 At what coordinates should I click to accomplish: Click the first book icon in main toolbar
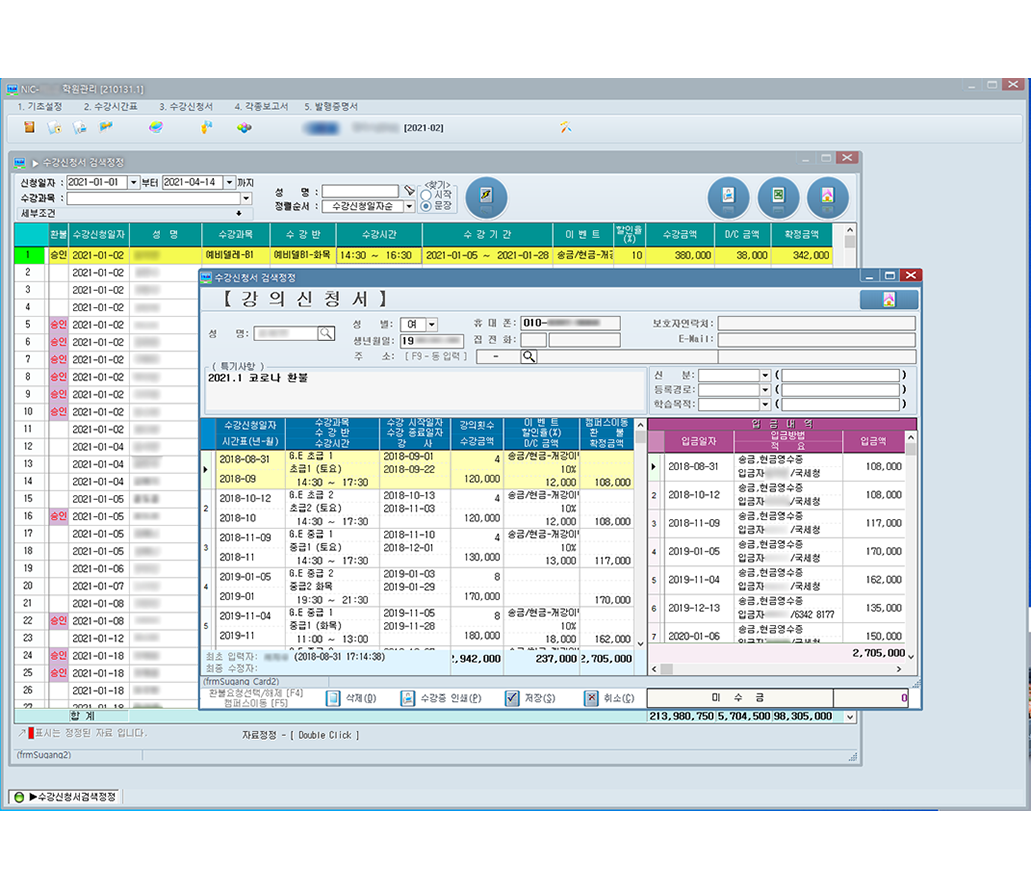coord(30,128)
